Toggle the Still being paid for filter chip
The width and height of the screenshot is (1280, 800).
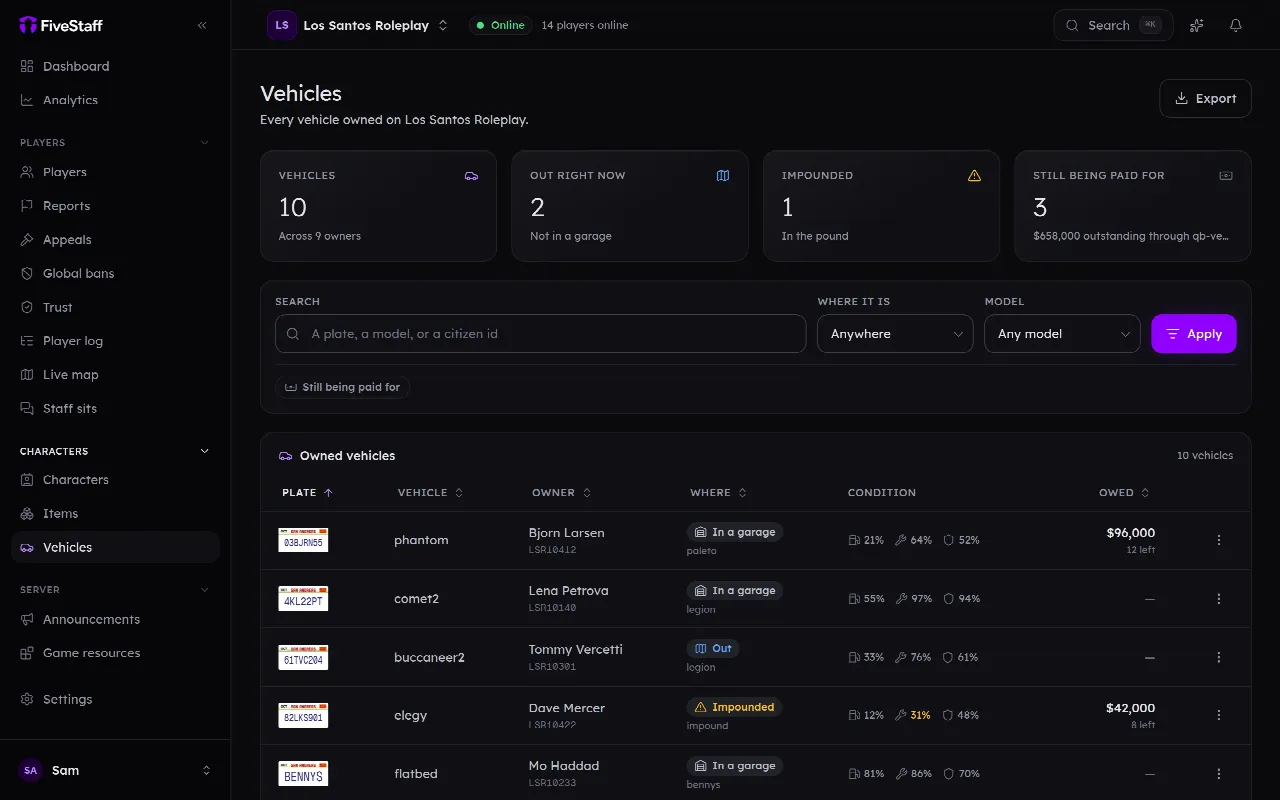342,387
